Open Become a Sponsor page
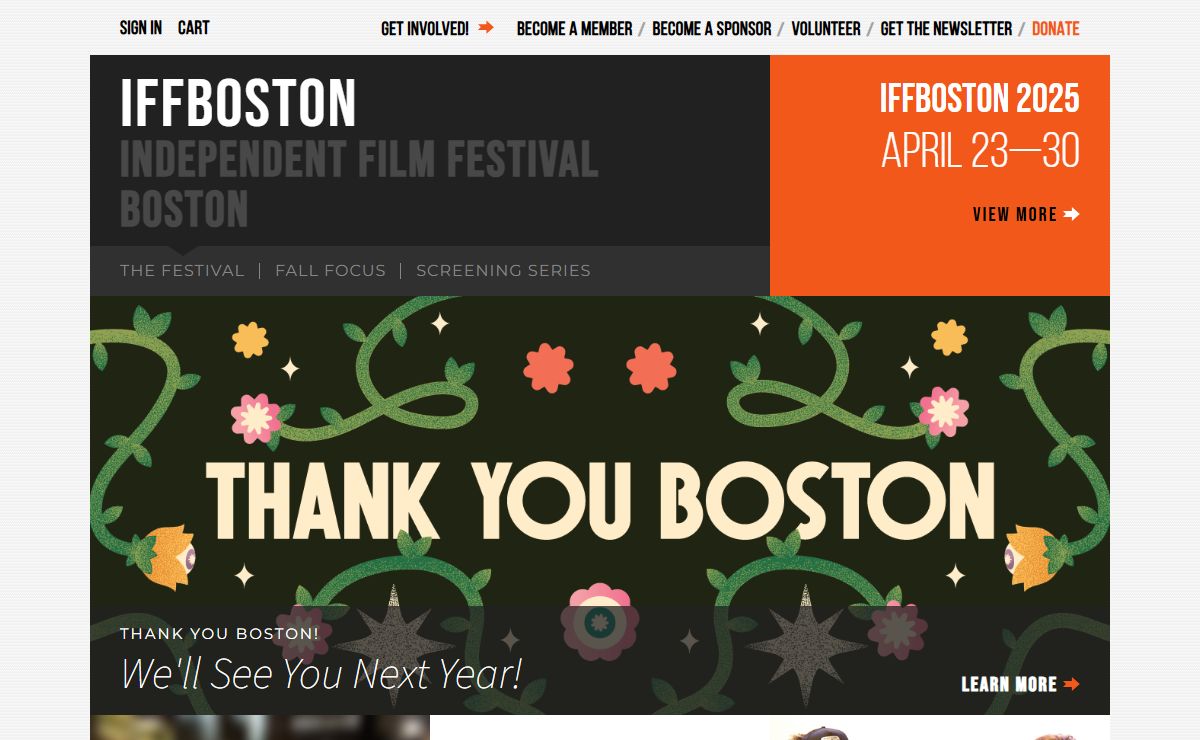The image size is (1200, 740). coord(712,29)
